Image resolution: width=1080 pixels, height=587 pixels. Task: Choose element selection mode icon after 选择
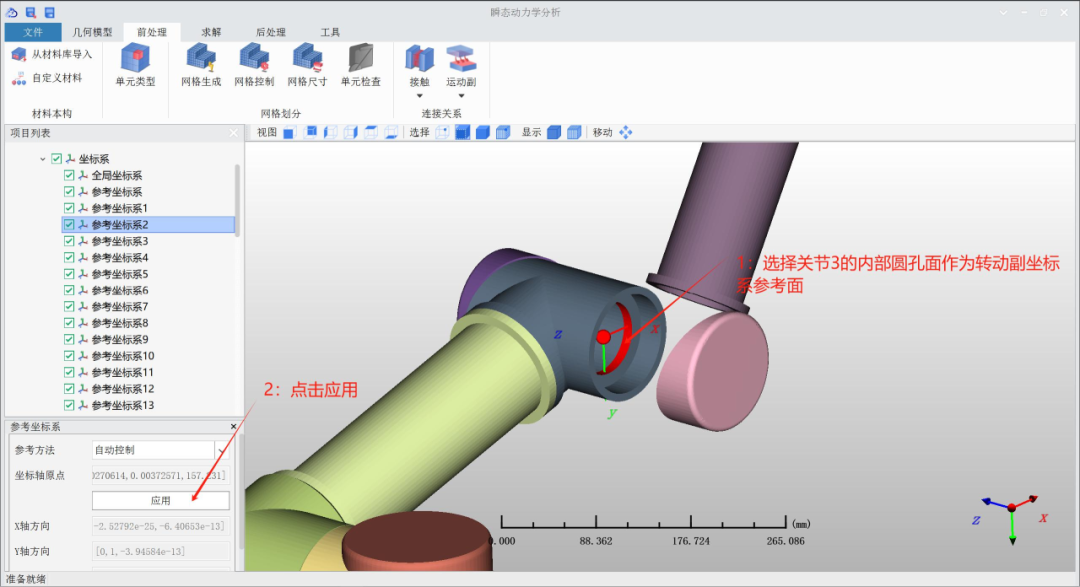(503, 132)
